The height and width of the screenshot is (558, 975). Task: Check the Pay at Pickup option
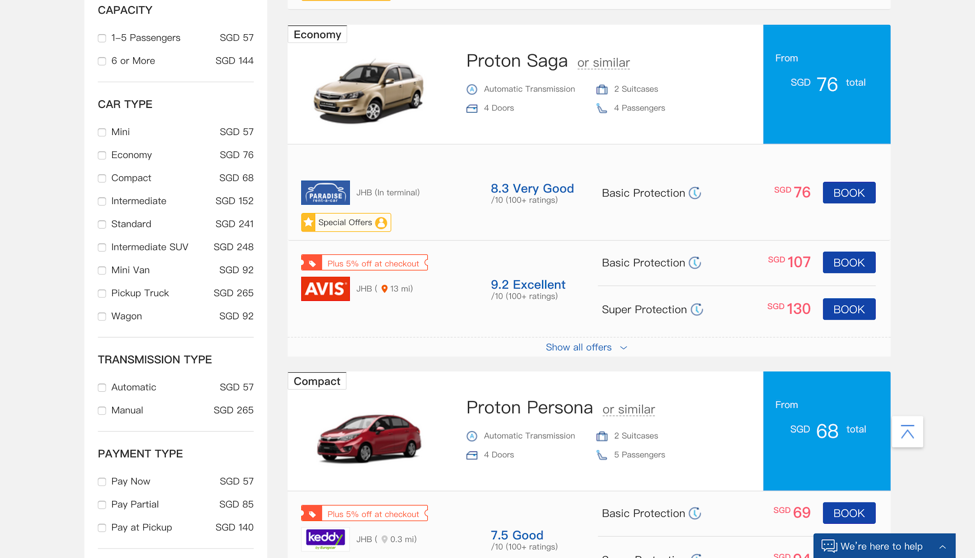click(102, 528)
